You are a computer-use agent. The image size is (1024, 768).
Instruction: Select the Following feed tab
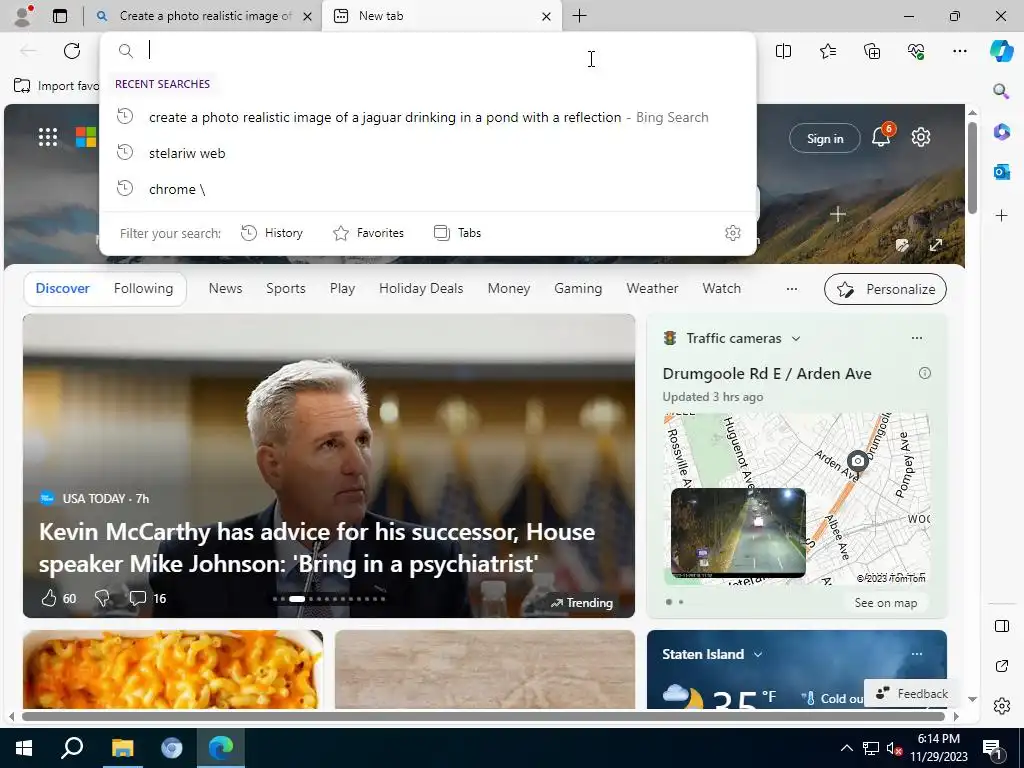143,288
